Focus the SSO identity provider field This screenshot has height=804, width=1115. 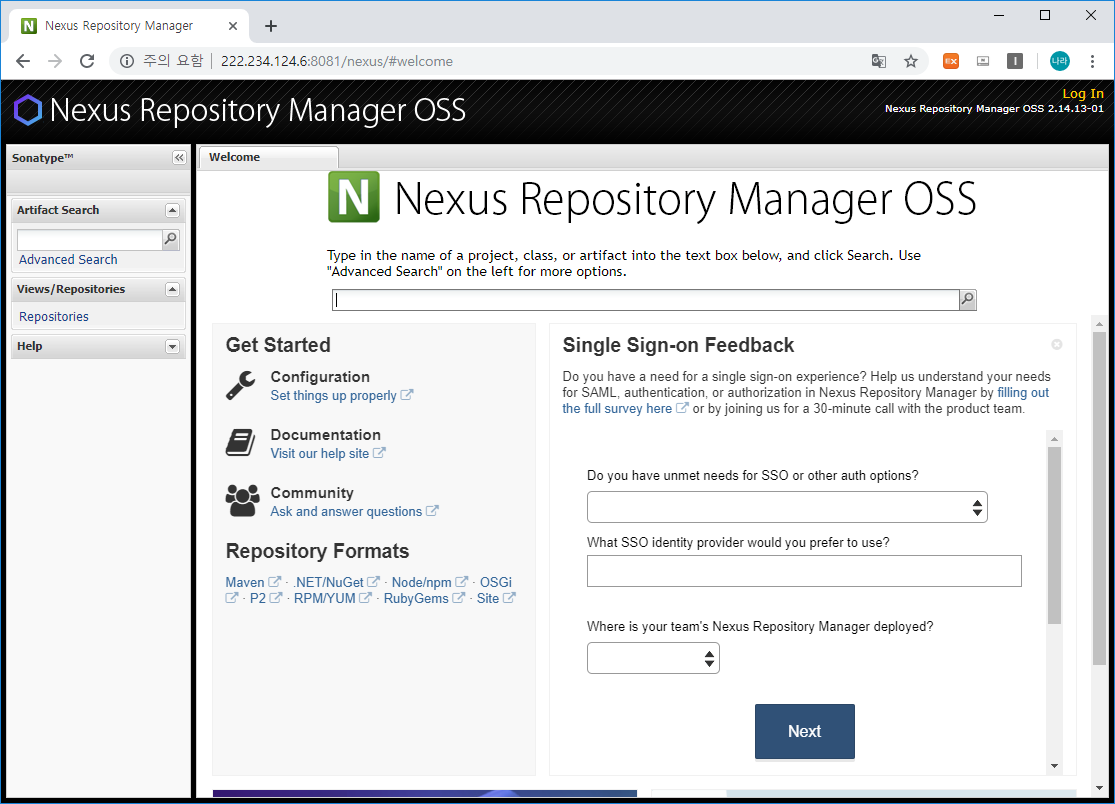click(804, 572)
